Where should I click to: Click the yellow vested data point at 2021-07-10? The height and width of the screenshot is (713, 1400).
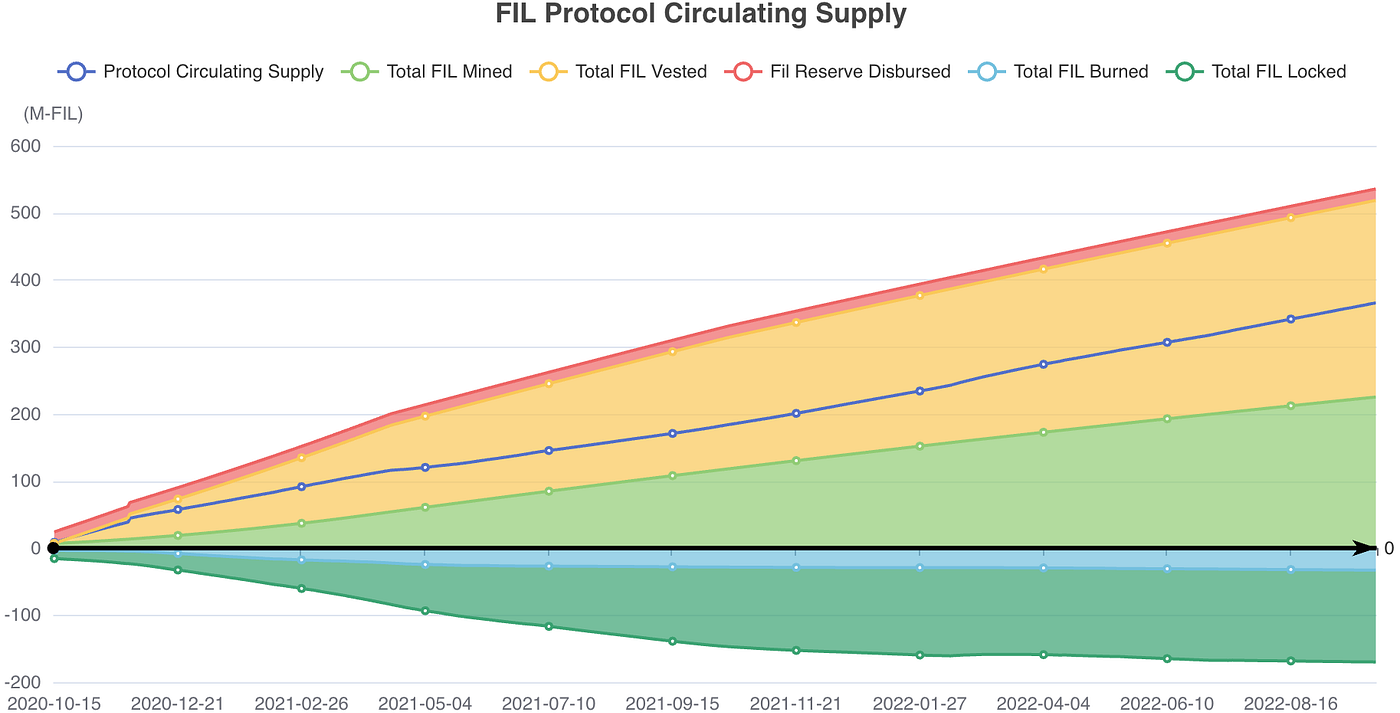pyautogui.click(x=549, y=383)
